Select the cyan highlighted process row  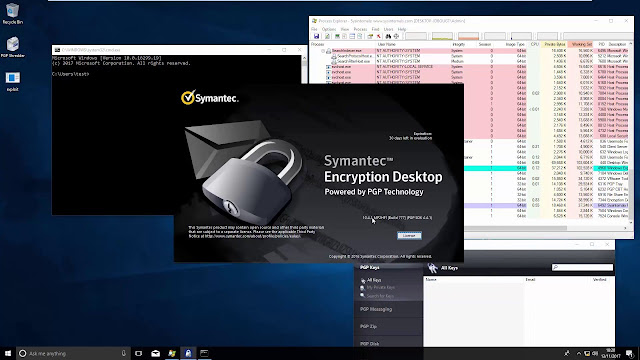click(x=546, y=168)
